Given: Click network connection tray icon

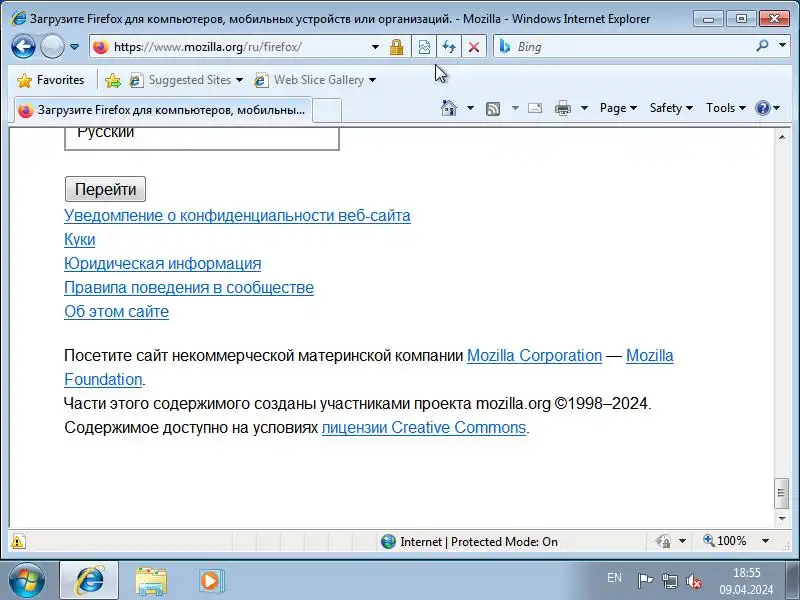Looking at the screenshot, I should click(x=669, y=581).
